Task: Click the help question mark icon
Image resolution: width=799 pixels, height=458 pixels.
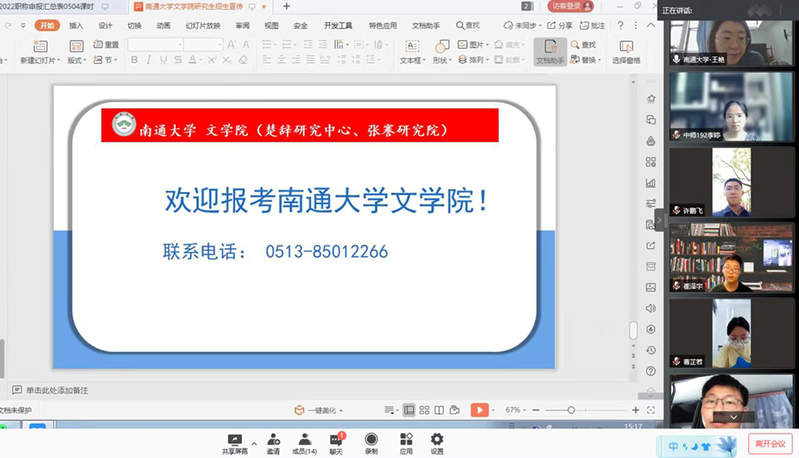Action: coord(620,25)
